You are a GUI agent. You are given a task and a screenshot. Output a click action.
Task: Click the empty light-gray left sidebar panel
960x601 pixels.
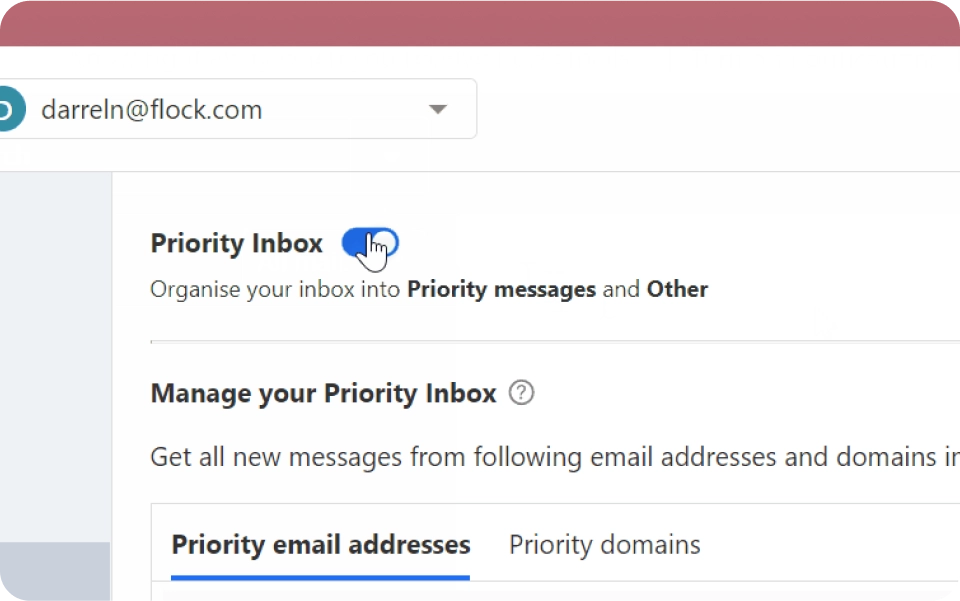pyautogui.click(x=55, y=350)
